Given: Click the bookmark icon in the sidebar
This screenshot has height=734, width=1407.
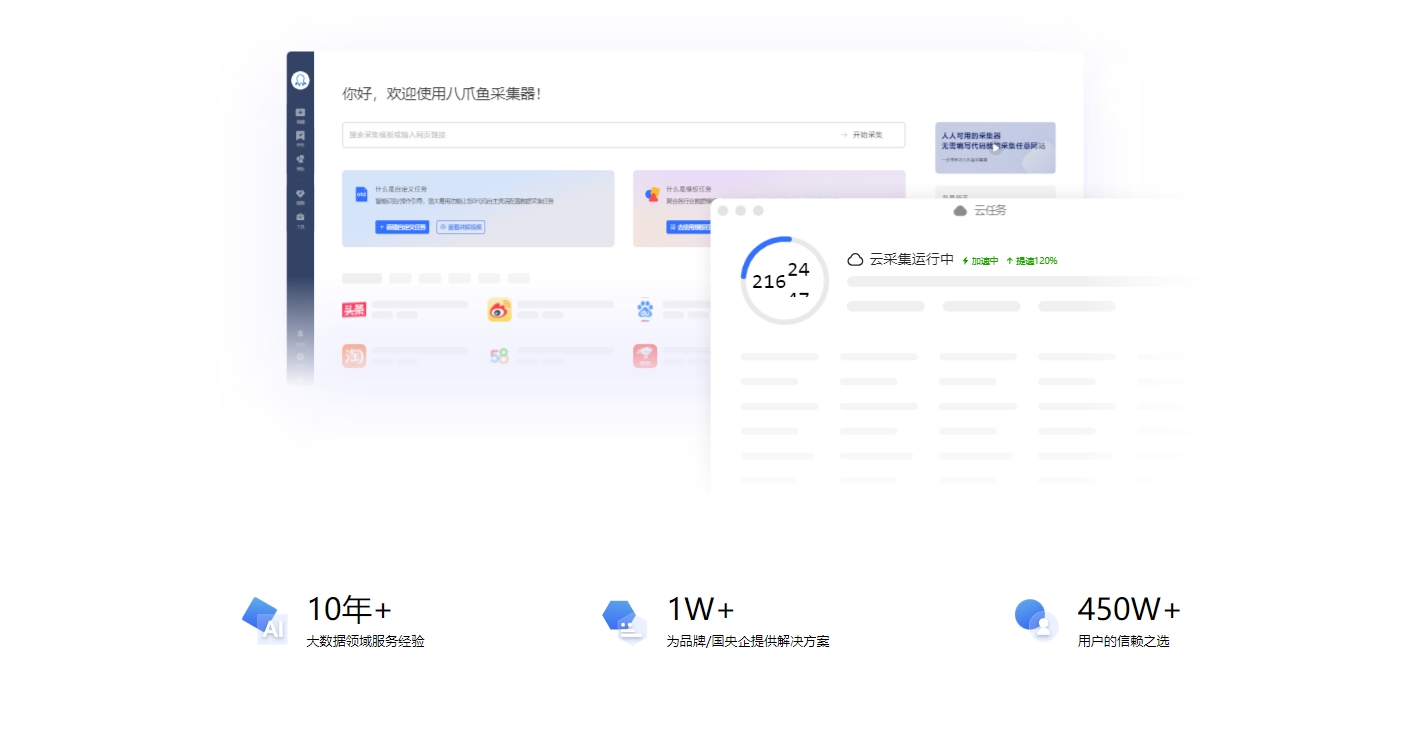Looking at the screenshot, I should coord(300,136).
